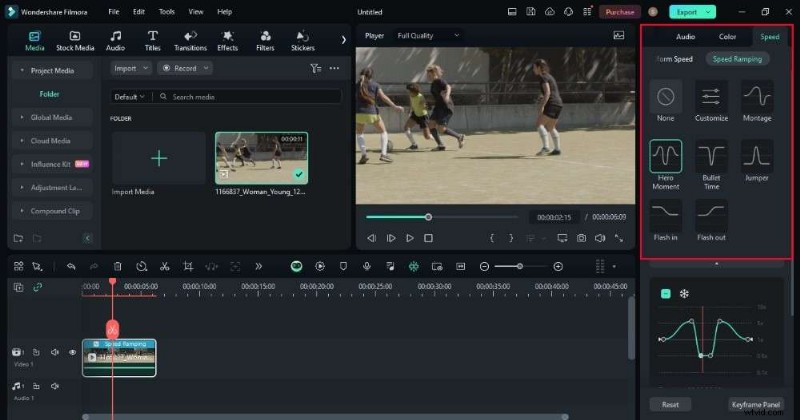800x420 pixels.
Task: Click the Search media field
Action: tap(249, 97)
